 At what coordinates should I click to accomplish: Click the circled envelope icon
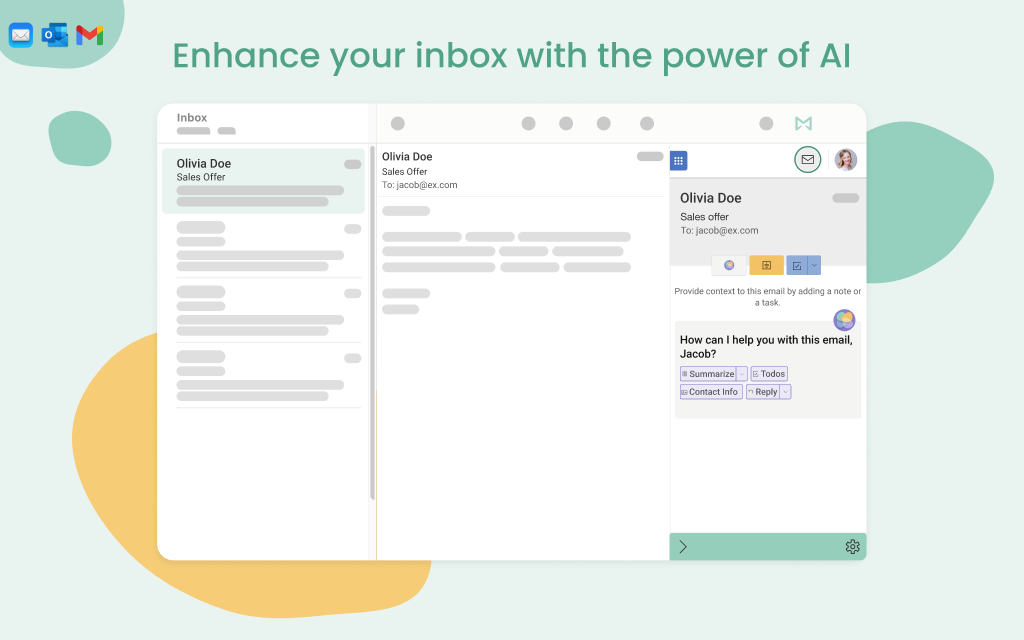pos(807,159)
